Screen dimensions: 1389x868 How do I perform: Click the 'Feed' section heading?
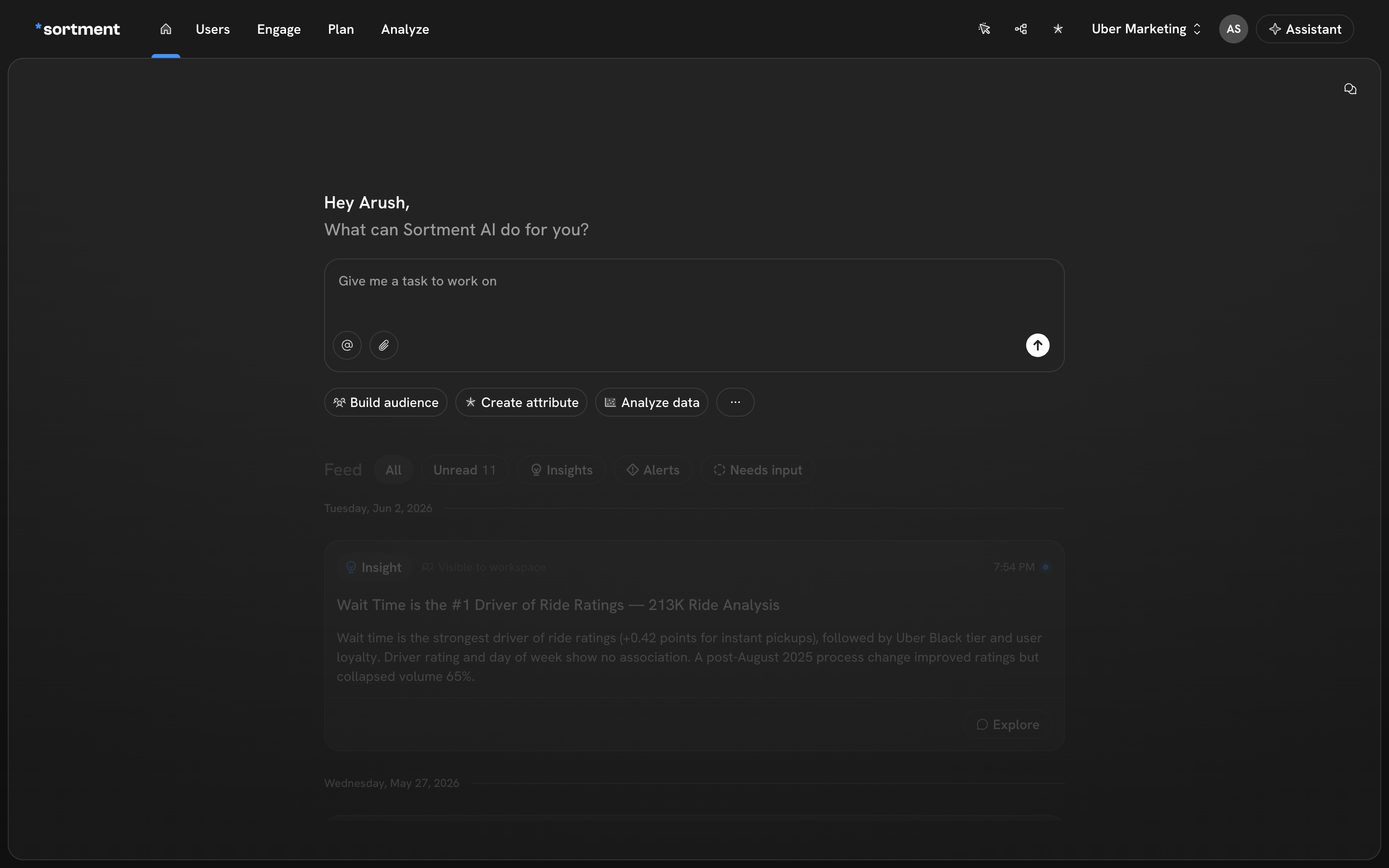point(342,470)
